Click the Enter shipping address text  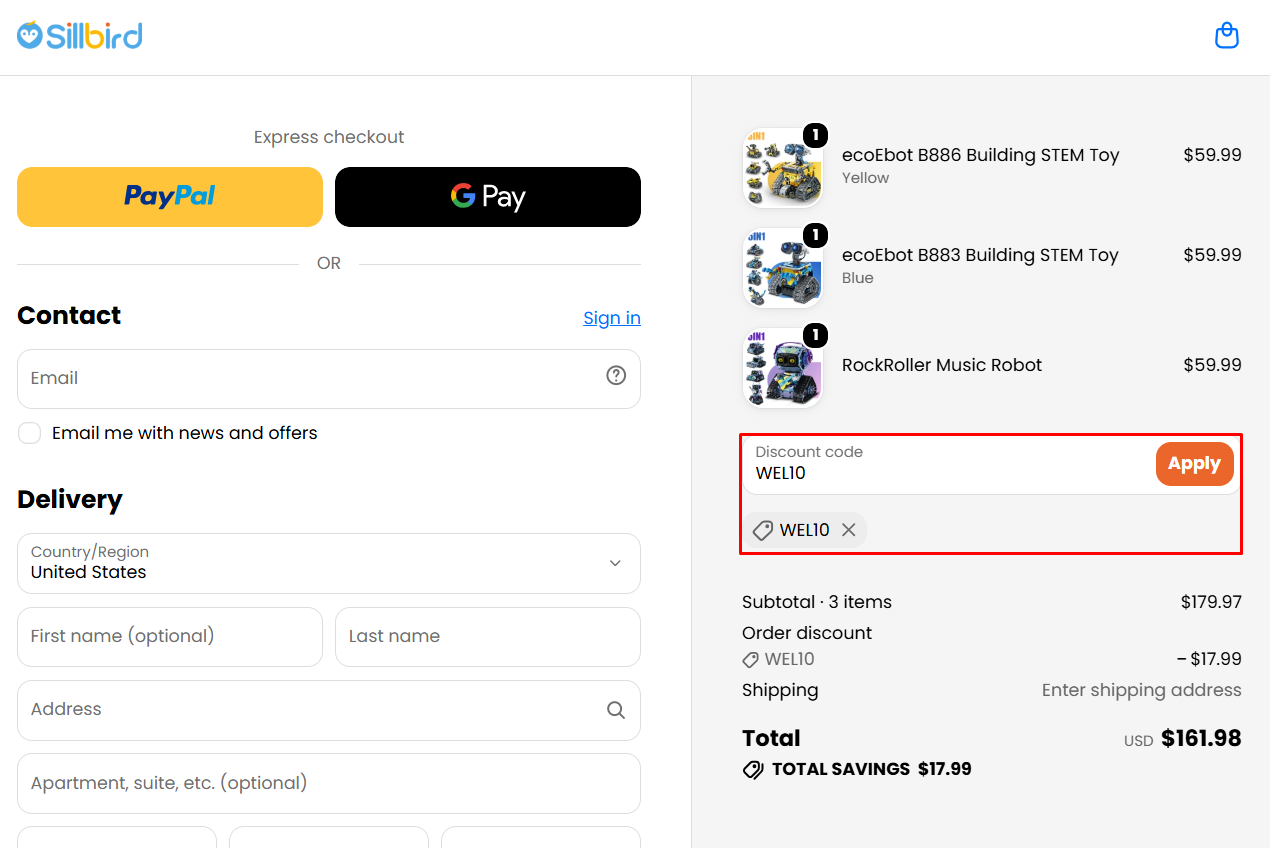pyautogui.click(x=1142, y=690)
